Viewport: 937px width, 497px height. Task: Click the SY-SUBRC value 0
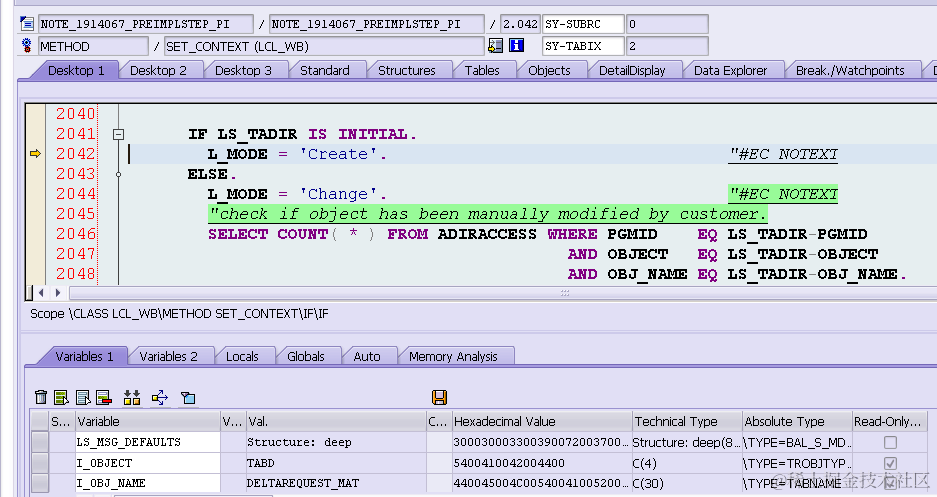667,24
